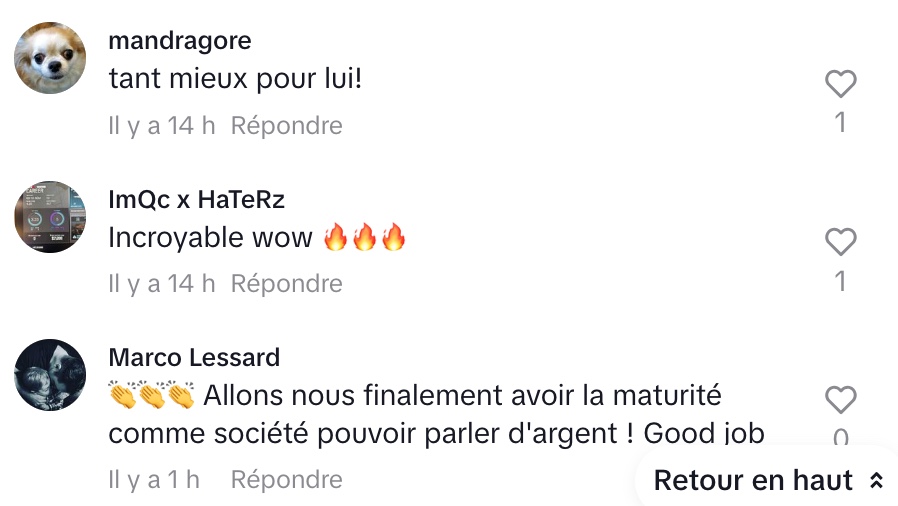This screenshot has height=506, width=898.
Task: Click Répondre under Incroyable wow comment
Action: (x=286, y=283)
